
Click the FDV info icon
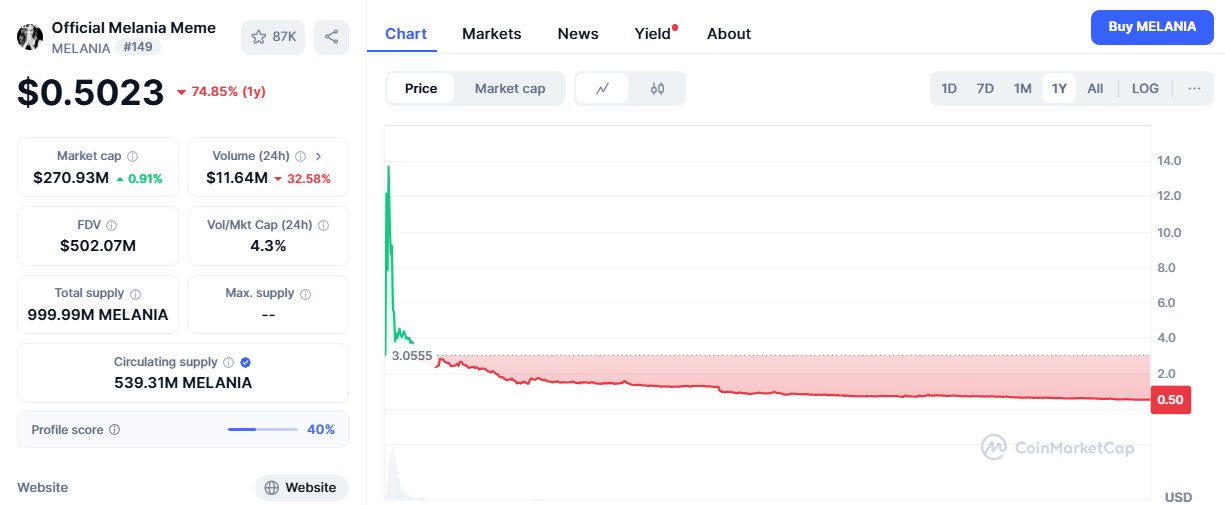coord(112,226)
